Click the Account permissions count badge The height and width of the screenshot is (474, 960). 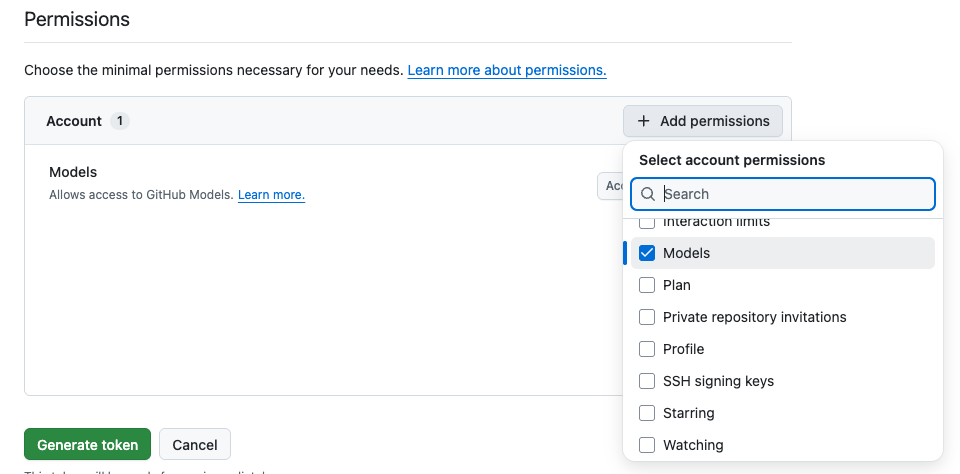coord(119,121)
